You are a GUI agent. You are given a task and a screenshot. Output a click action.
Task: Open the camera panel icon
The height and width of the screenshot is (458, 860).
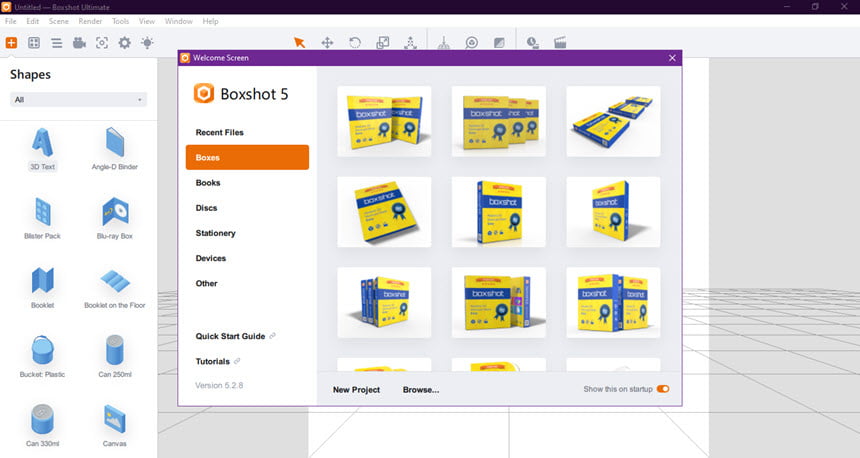(80, 42)
